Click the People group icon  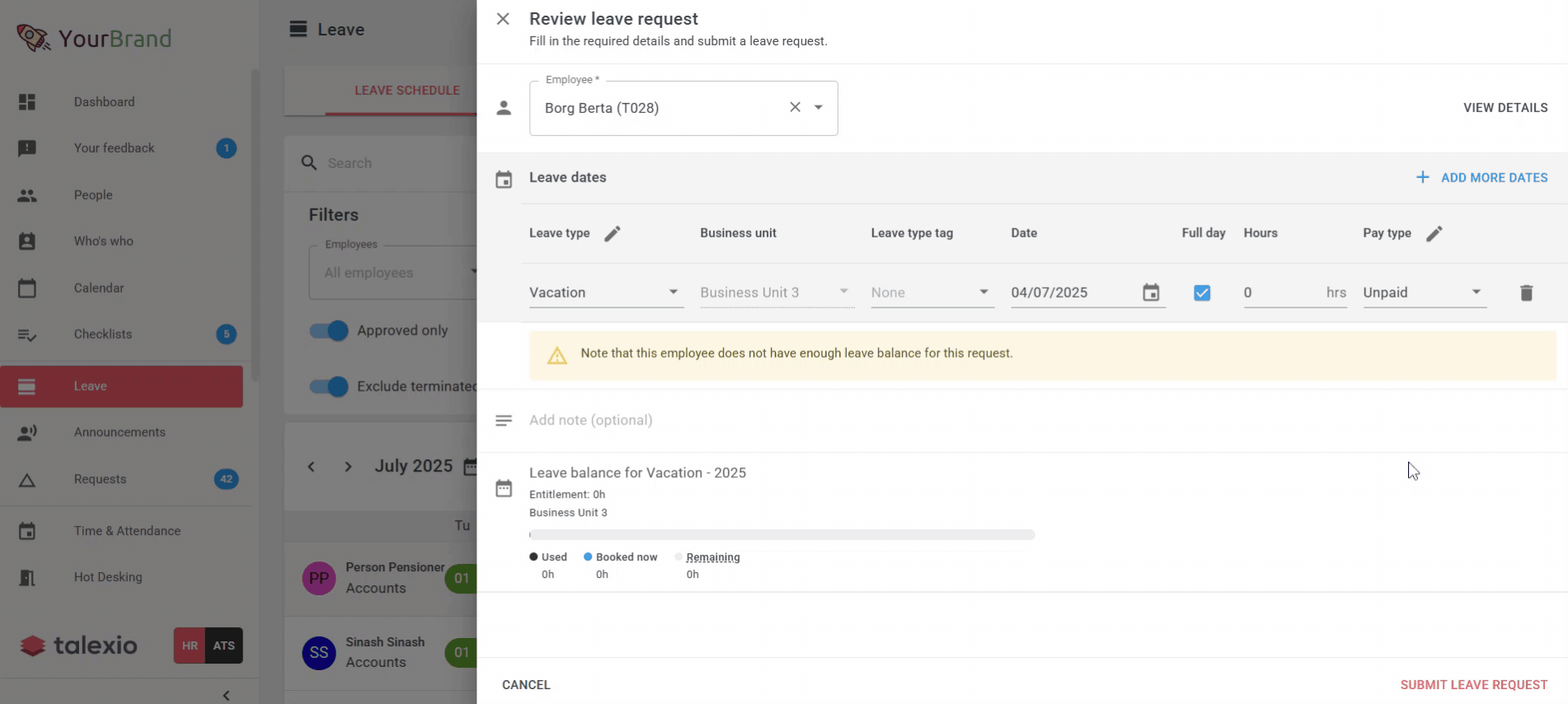pyautogui.click(x=27, y=195)
